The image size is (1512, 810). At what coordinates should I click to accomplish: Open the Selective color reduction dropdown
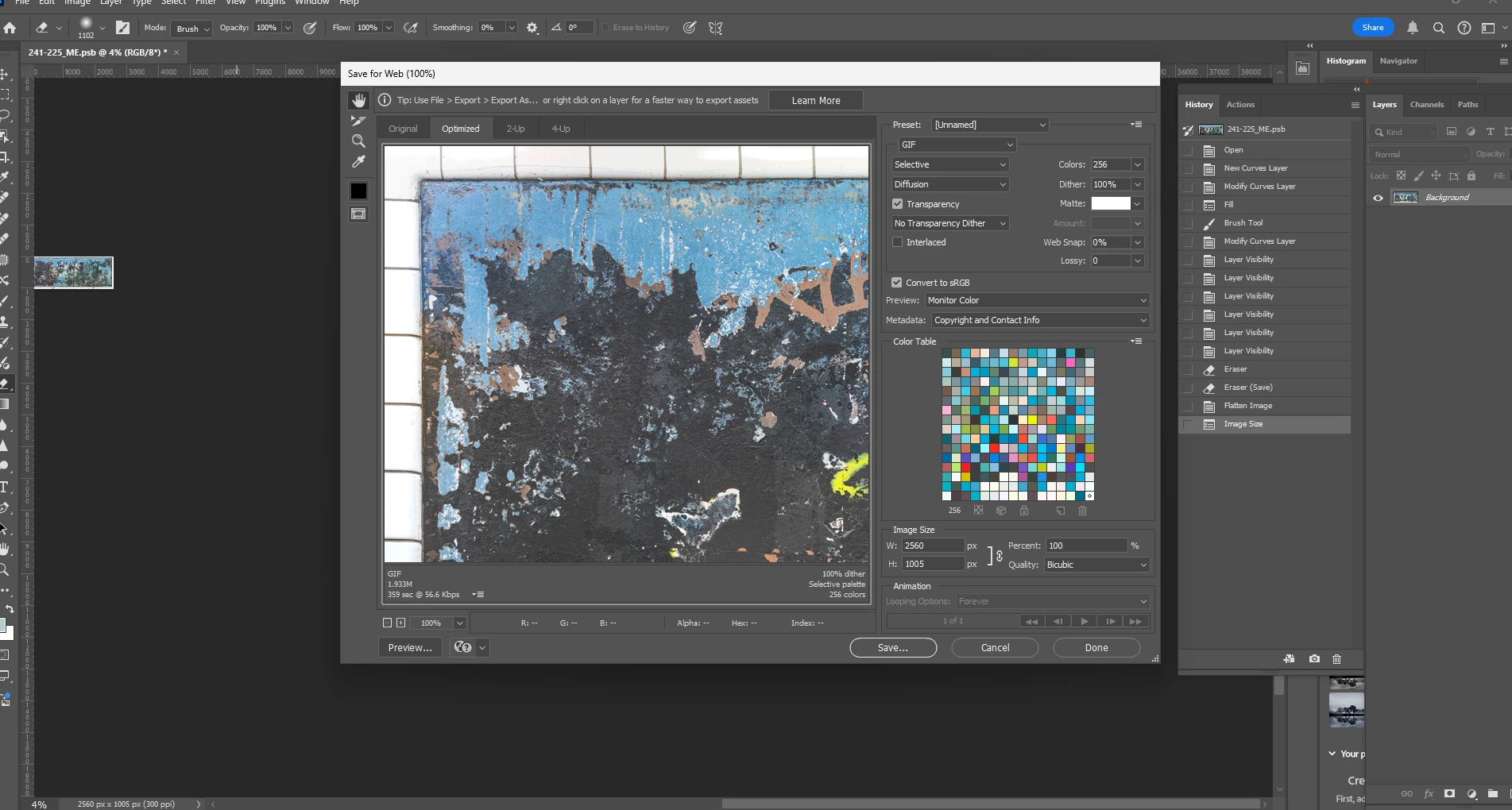[x=950, y=164]
